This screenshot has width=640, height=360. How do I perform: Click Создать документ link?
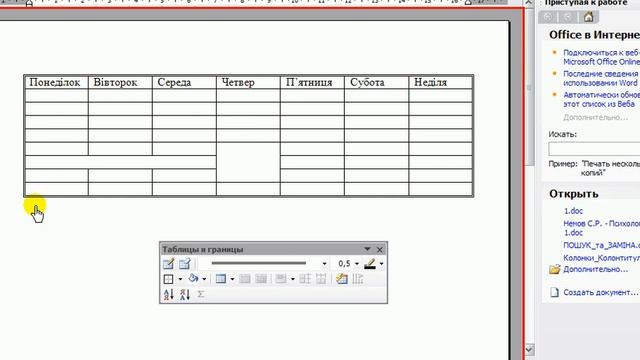pyautogui.click(x=600, y=293)
